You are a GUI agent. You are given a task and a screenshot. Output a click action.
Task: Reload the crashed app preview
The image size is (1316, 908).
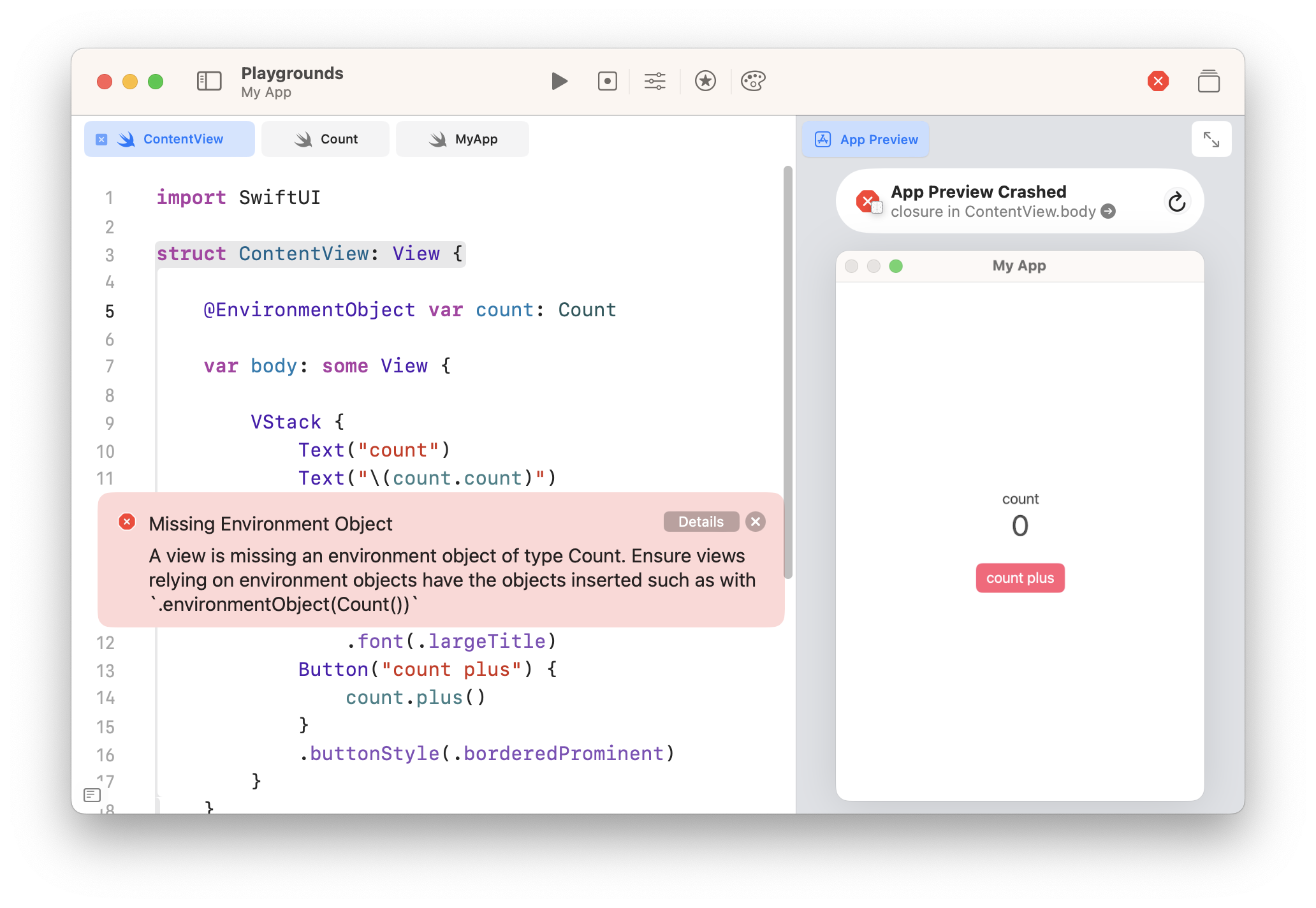point(1176,202)
